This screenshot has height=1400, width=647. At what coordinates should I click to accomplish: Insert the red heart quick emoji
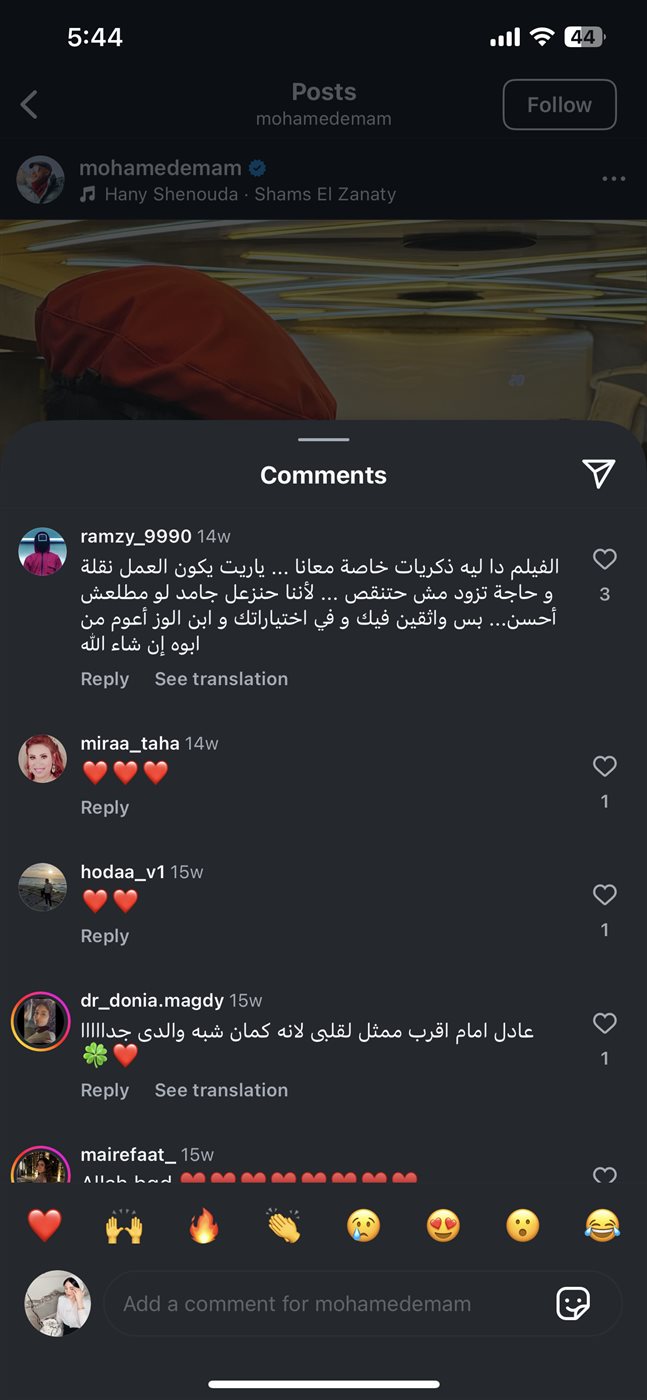(x=44, y=1225)
